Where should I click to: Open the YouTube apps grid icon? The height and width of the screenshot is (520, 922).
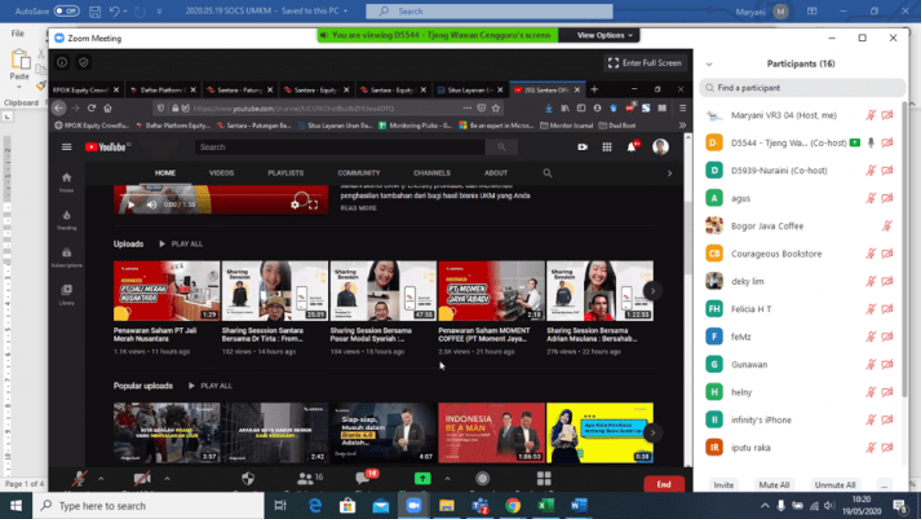point(607,147)
